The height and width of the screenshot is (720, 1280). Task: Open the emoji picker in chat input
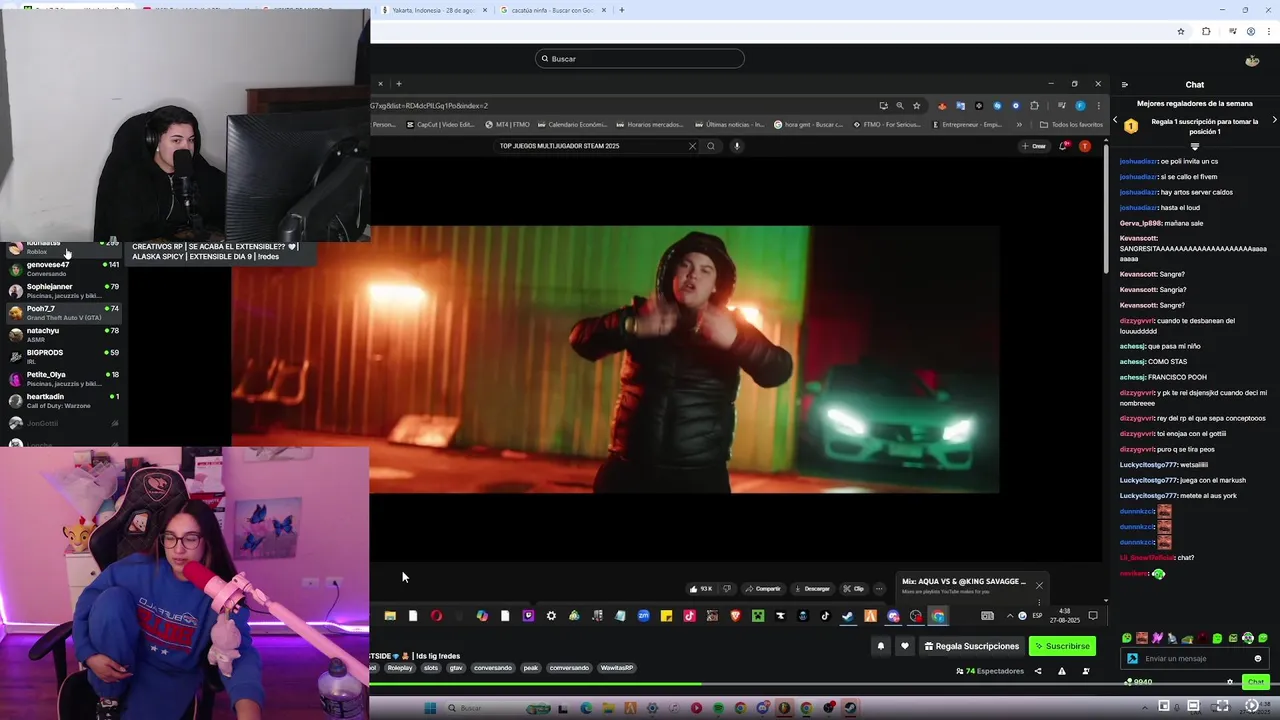point(1258,658)
